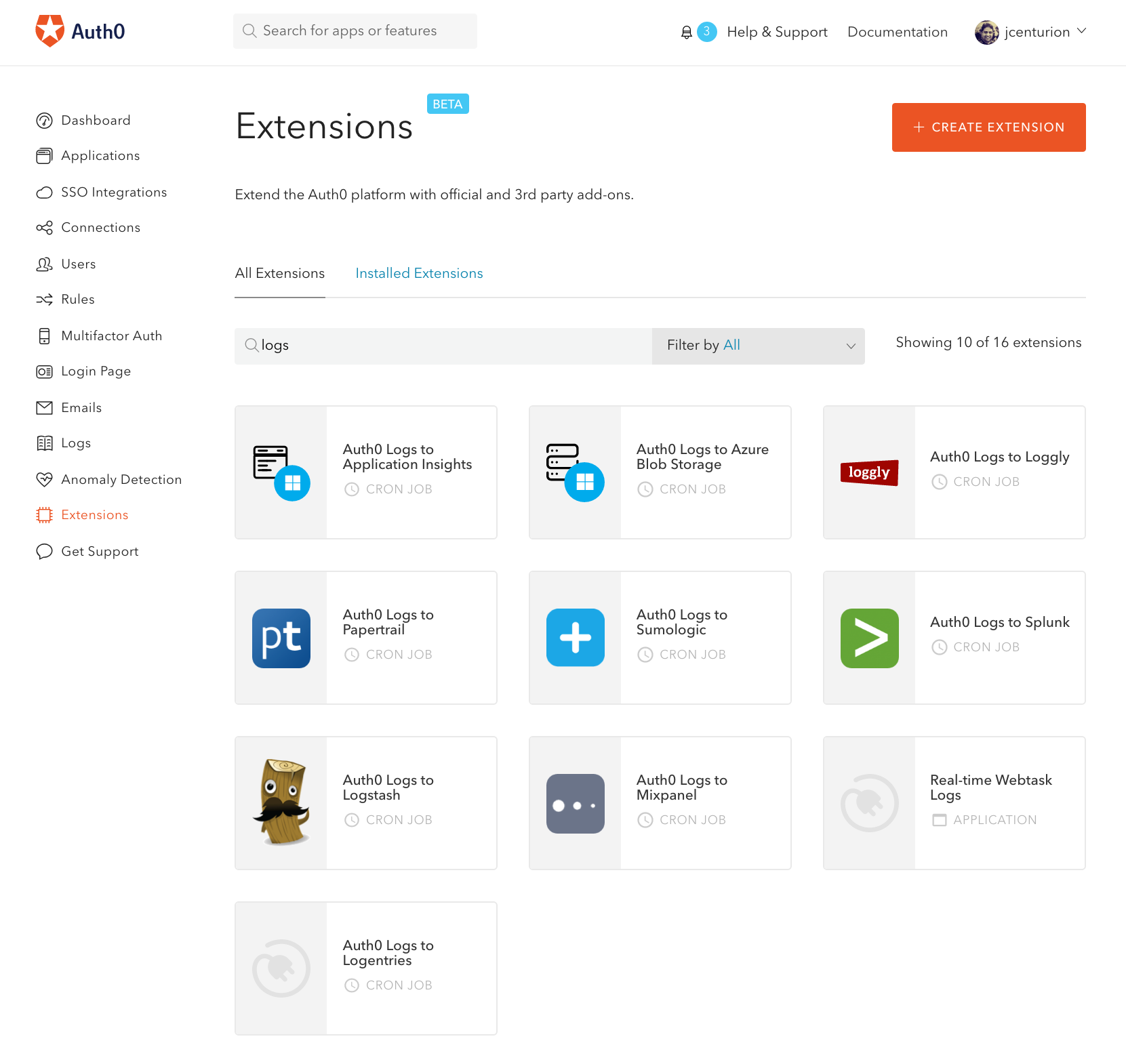The height and width of the screenshot is (1064, 1126).
Task: Click the Create Extension button
Action: (x=988, y=127)
